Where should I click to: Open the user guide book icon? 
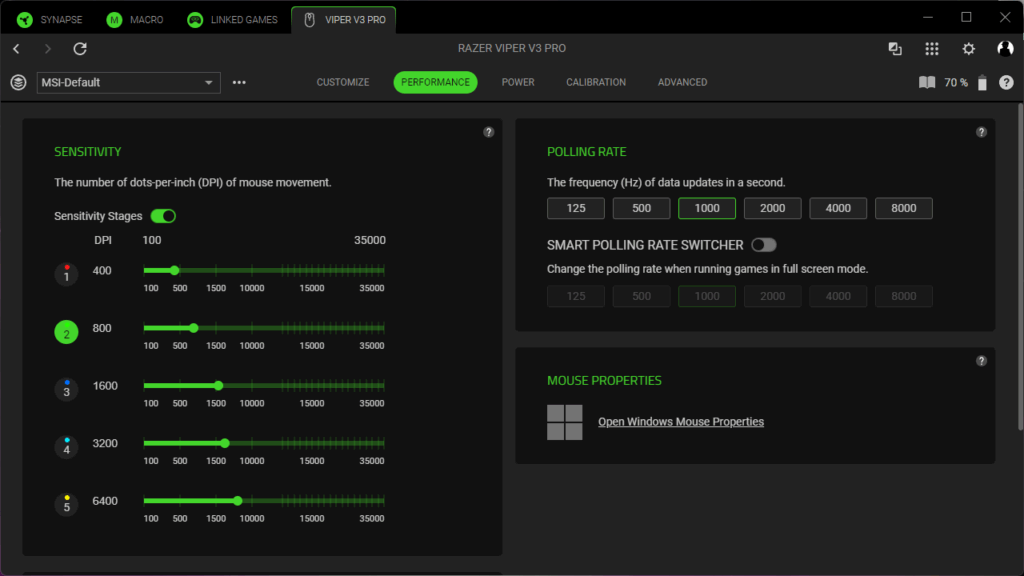927,83
